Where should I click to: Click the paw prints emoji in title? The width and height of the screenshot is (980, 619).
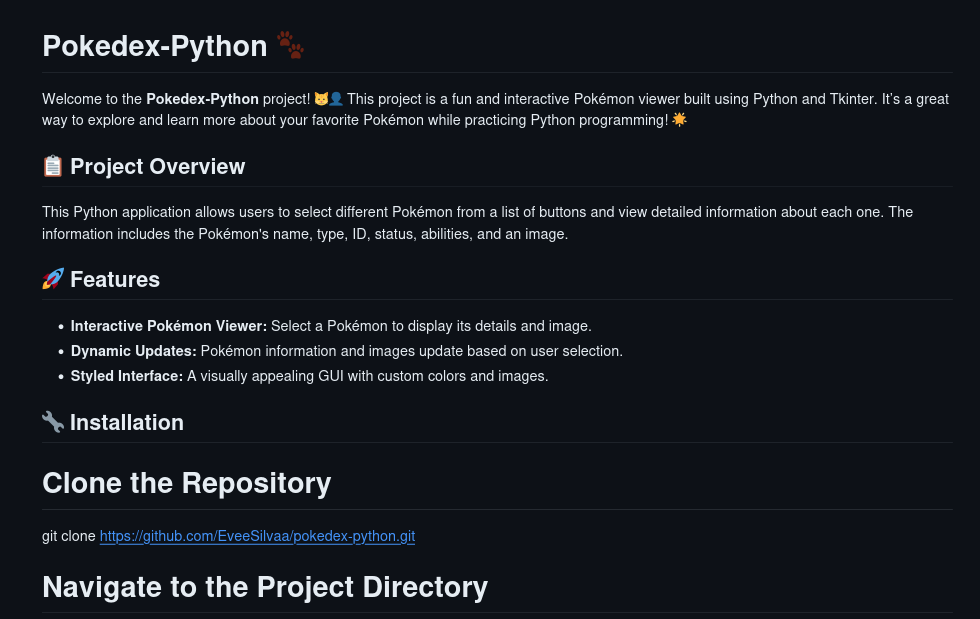tap(290, 46)
